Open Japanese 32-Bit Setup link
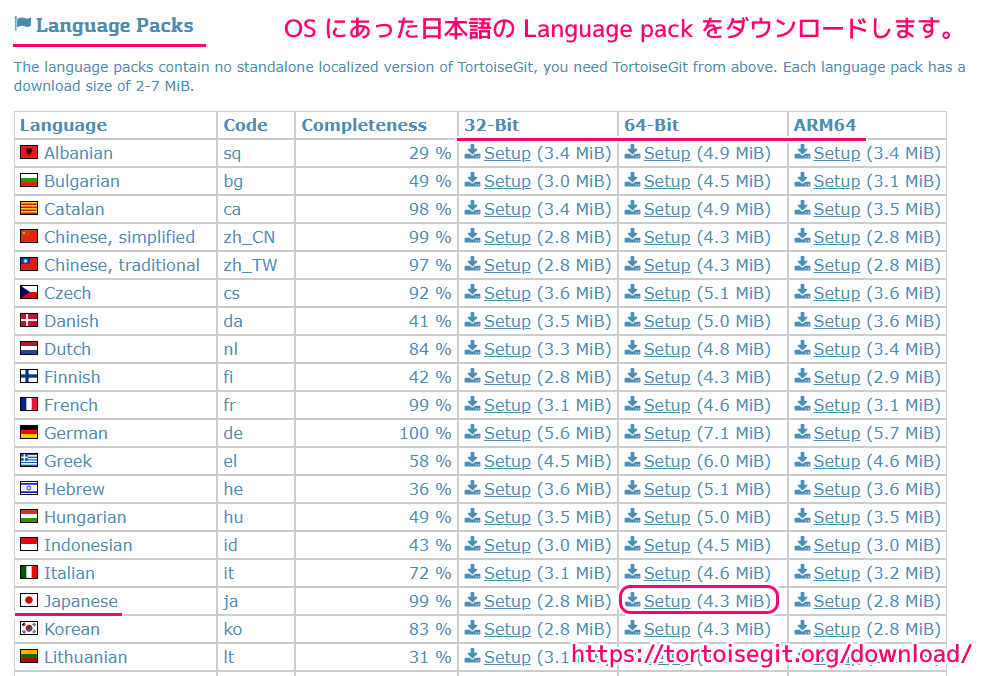The image size is (983, 676). coord(507,601)
